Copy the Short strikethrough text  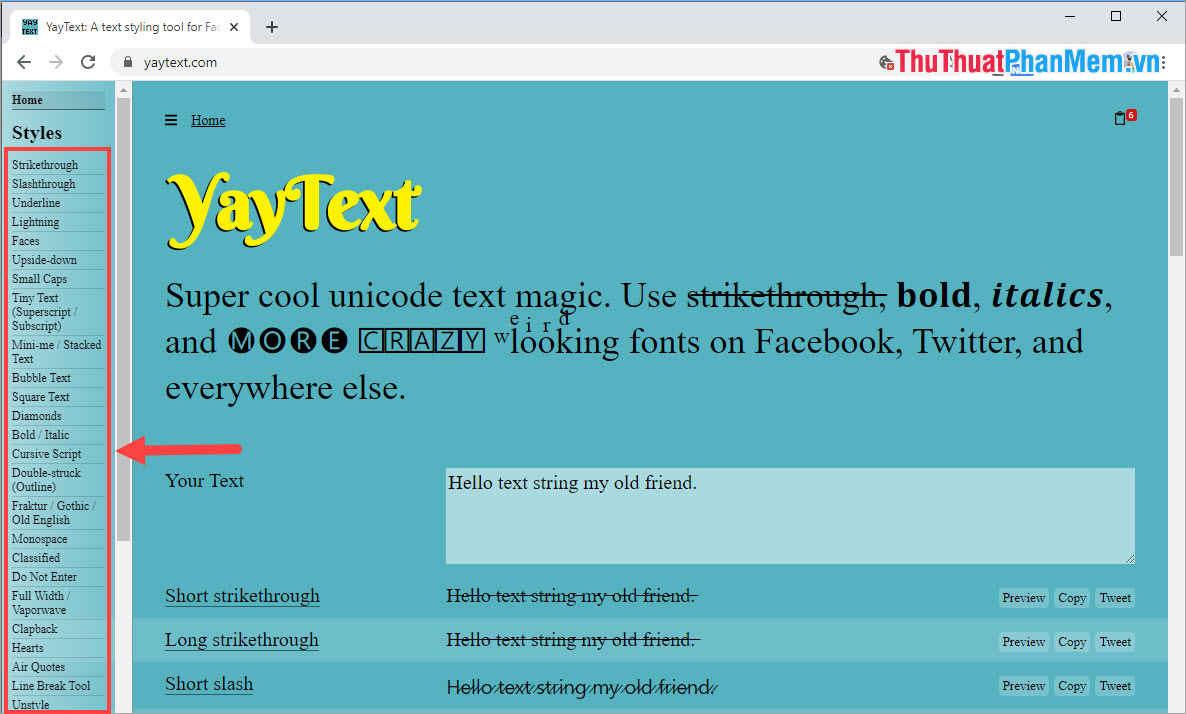coord(1072,598)
